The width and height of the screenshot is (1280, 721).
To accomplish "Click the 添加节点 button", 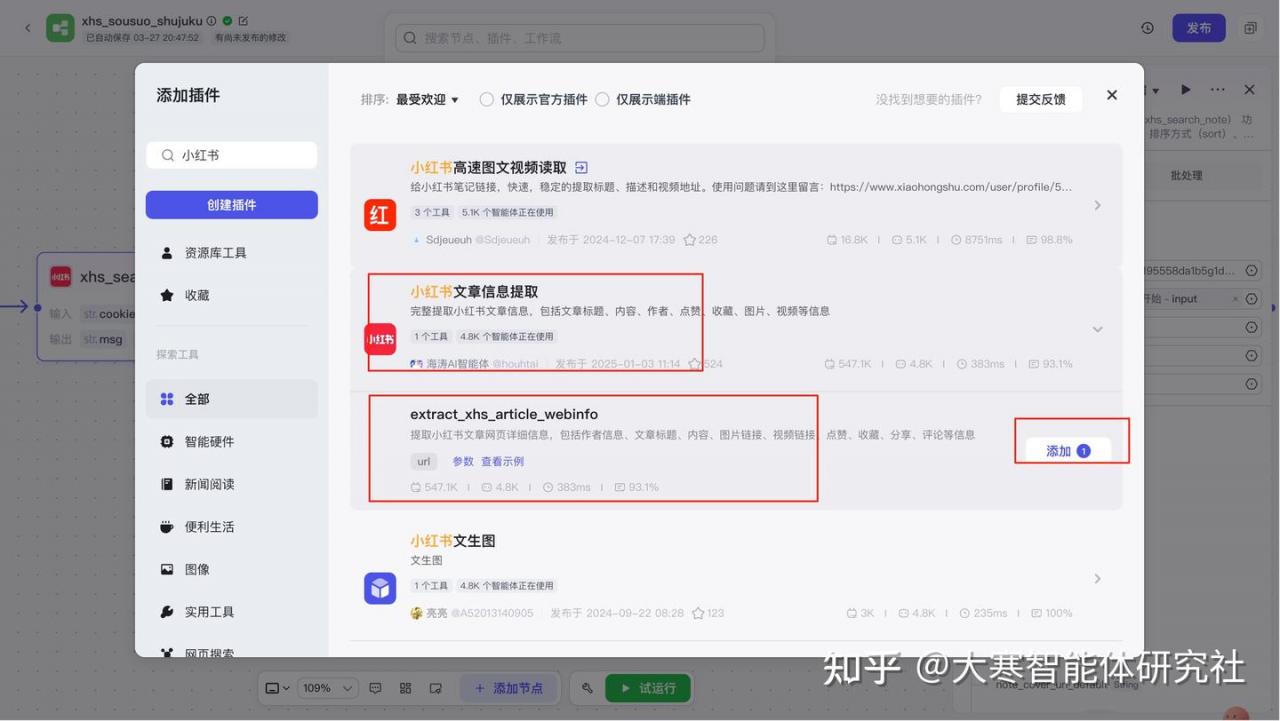I will (509, 688).
